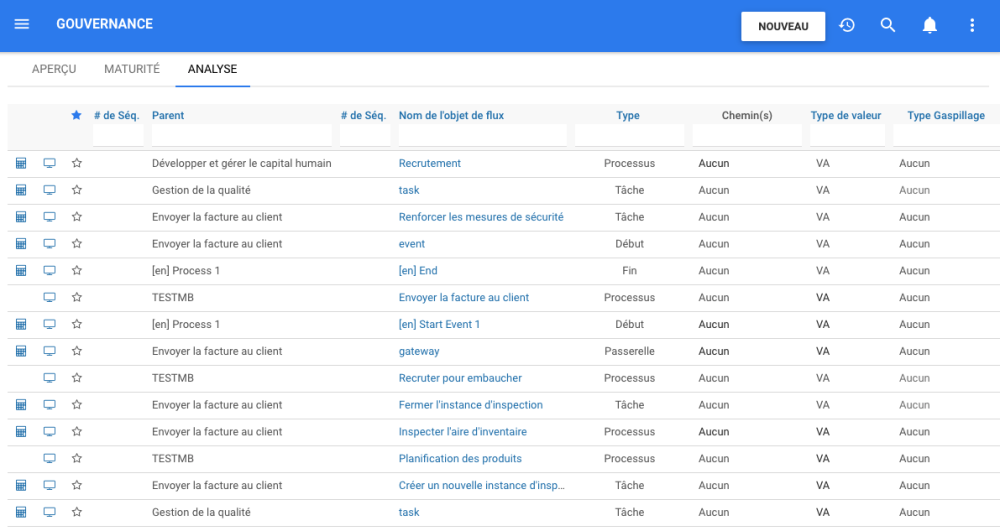Open the notifications bell
Viewport: 1000px width, 531px height.
pyautogui.click(x=930, y=25)
